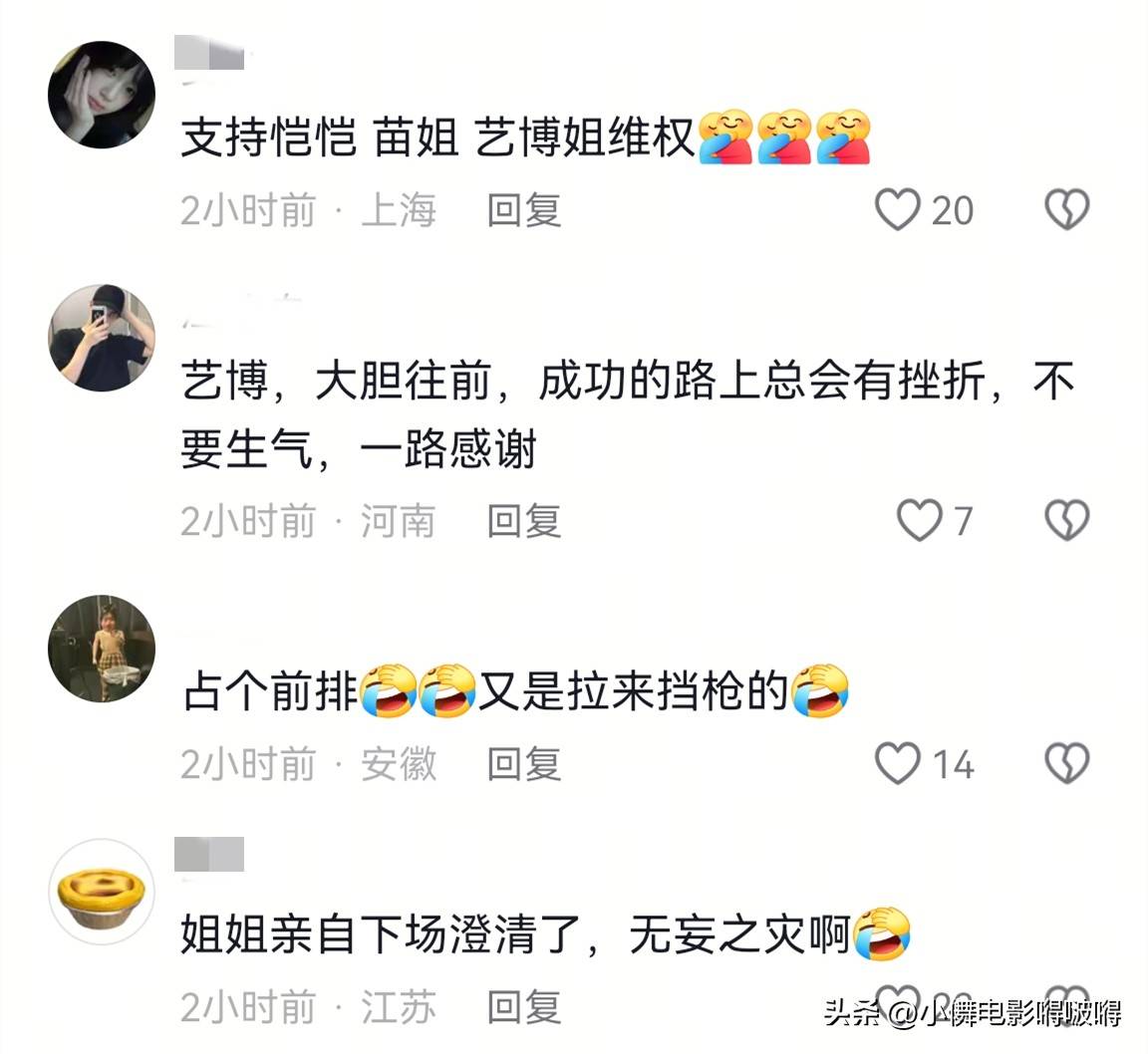
Task: Reply to the Shanghai comment via 回复
Action: tap(524, 210)
